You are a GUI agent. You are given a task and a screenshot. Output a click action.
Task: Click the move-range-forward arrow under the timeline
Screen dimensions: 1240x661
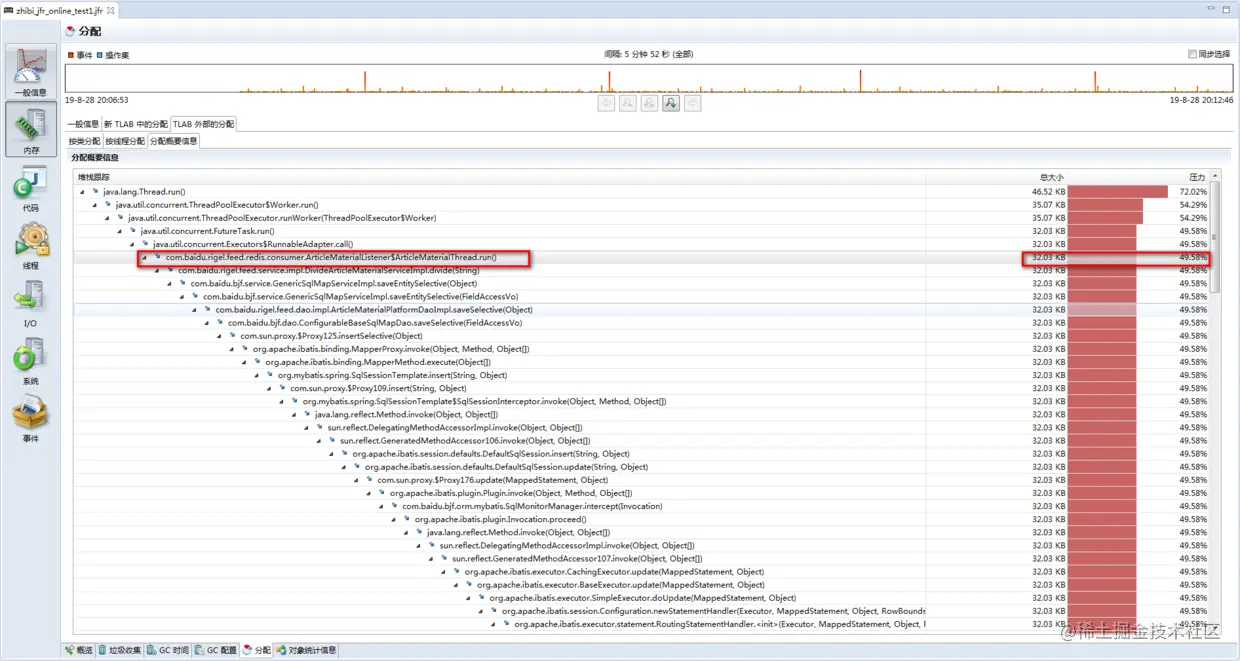click(x=692, y=103)
